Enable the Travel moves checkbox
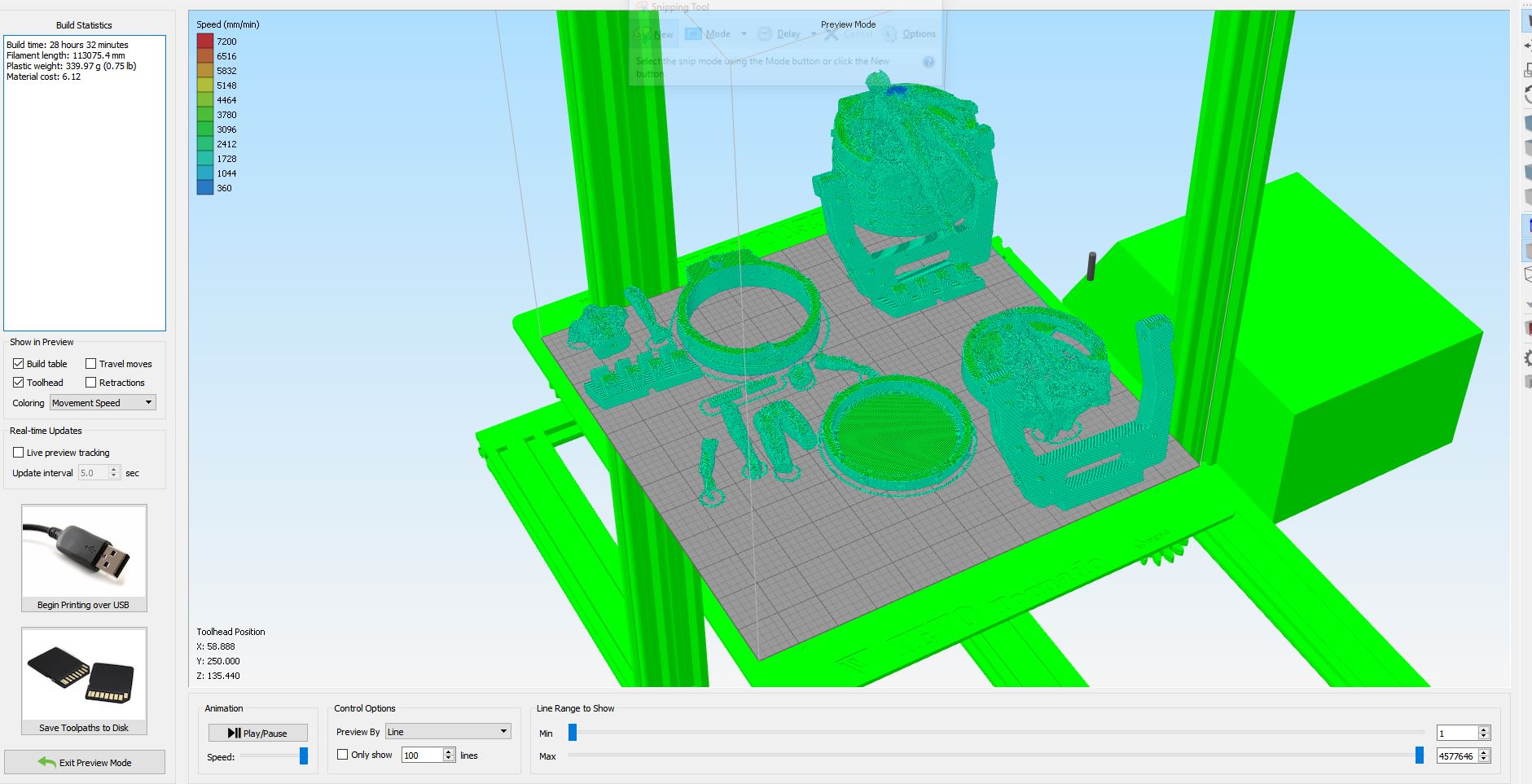The image size is (1532, 784). pyautogui.click(x=90, y=364)
